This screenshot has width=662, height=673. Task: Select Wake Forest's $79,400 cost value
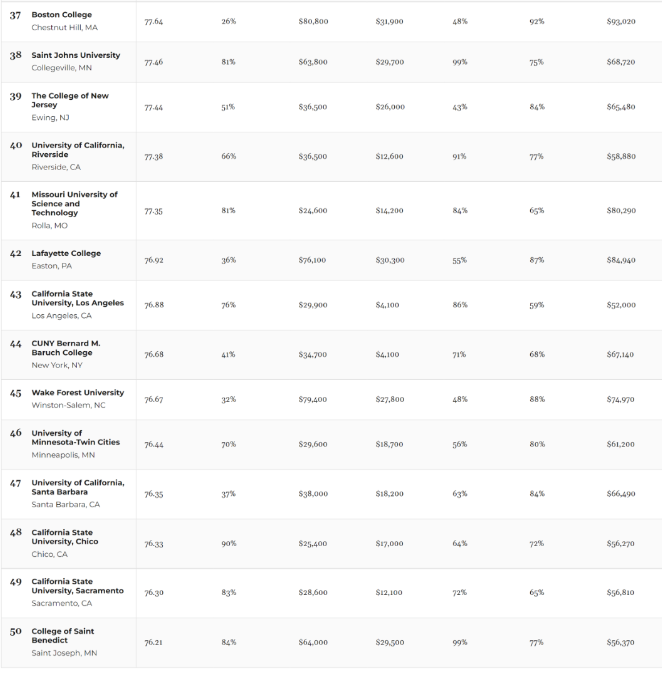pyautogui.click(x=312, y=399)
